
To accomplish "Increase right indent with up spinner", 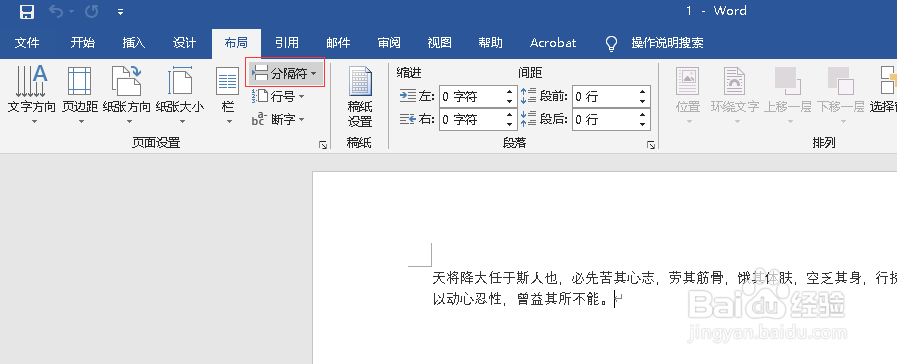I will [x=510, y=114].
